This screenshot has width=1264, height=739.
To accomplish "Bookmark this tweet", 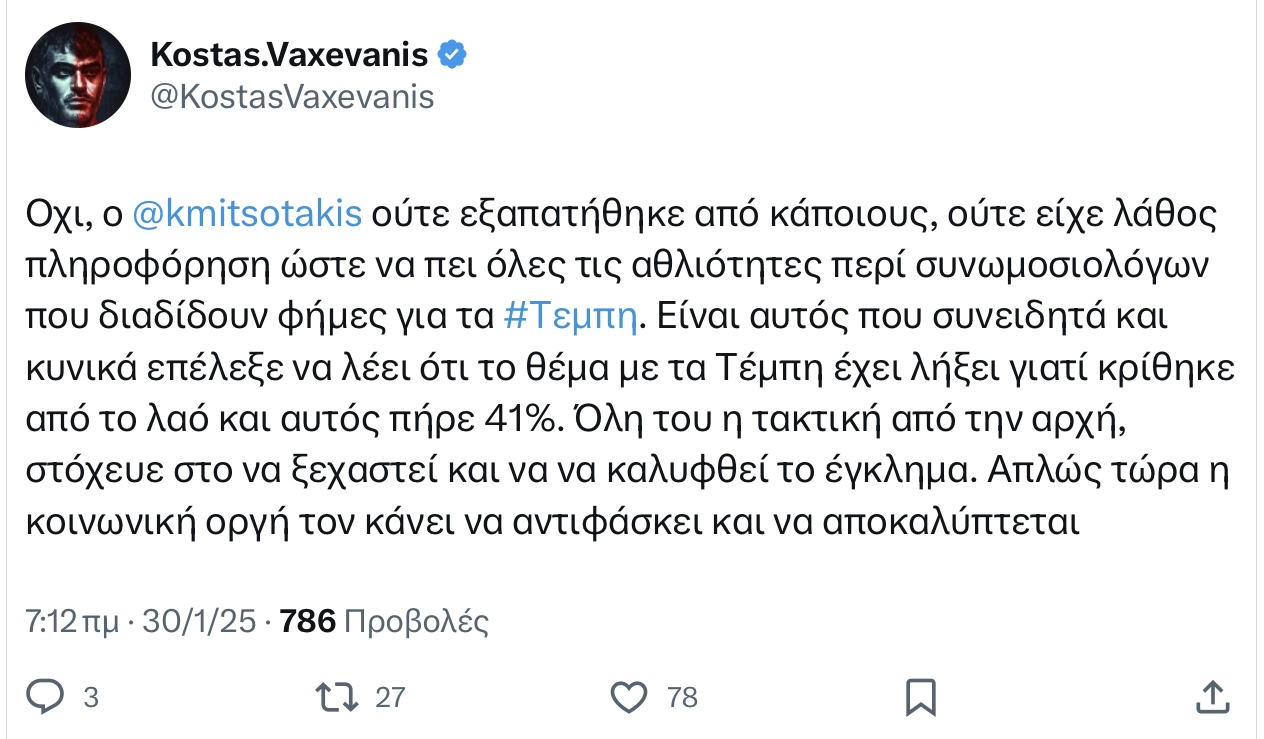I will 920,696.
